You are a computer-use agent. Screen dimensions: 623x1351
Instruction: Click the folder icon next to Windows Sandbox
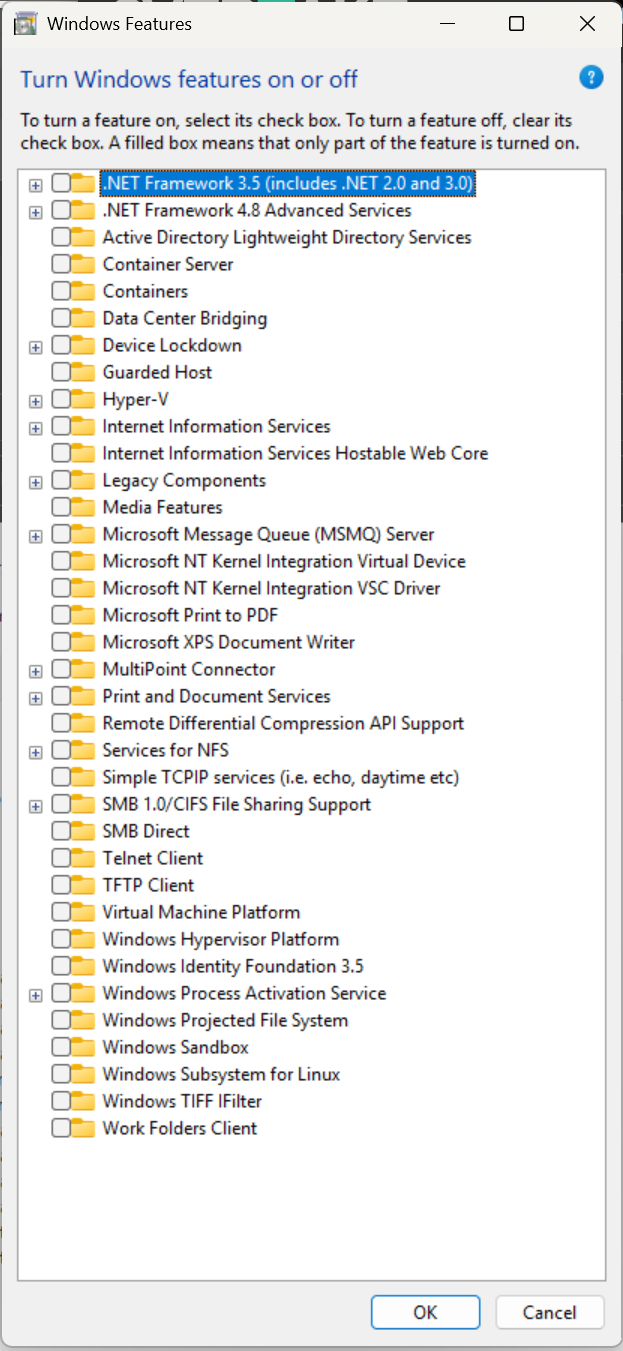point(83,1048)
